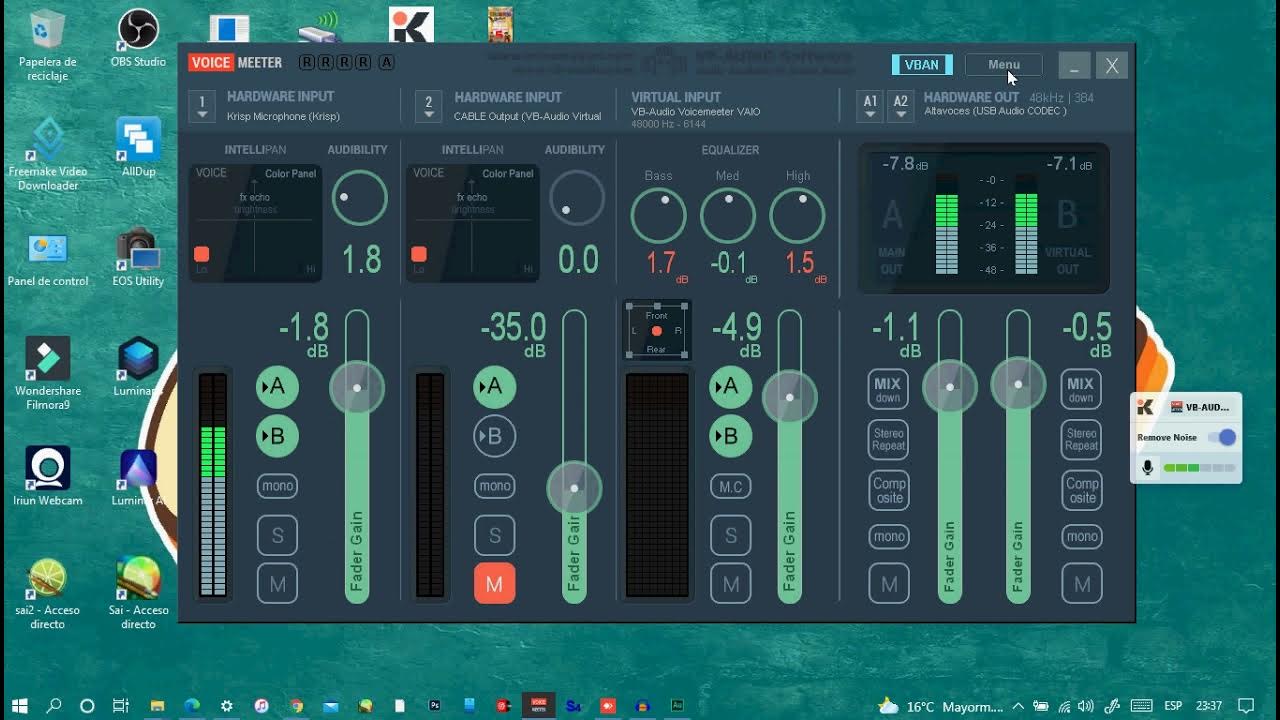Image resolution: width=1280 pixels, height=720 pixels.
Task: Click the Krisp logo in the widget
Action: 1146,407
